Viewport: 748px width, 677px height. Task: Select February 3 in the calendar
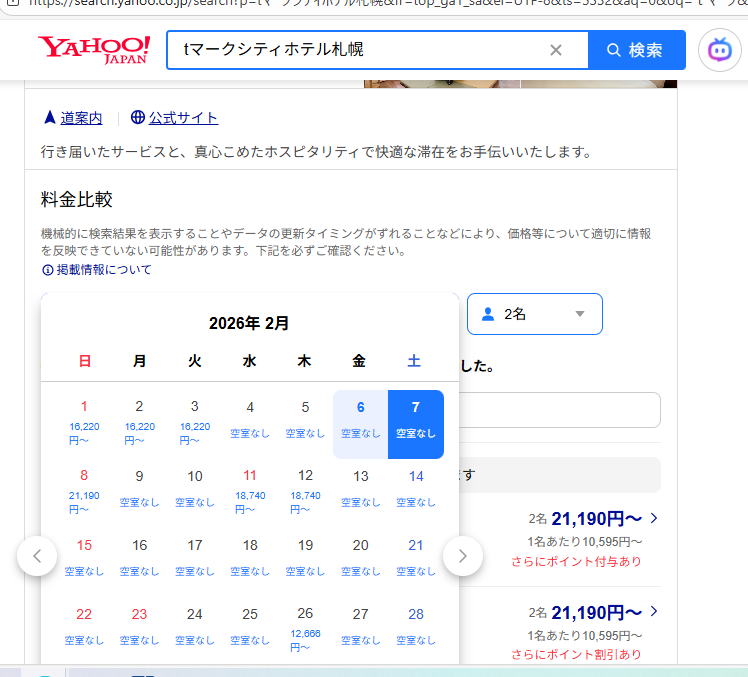click(195, 424)
